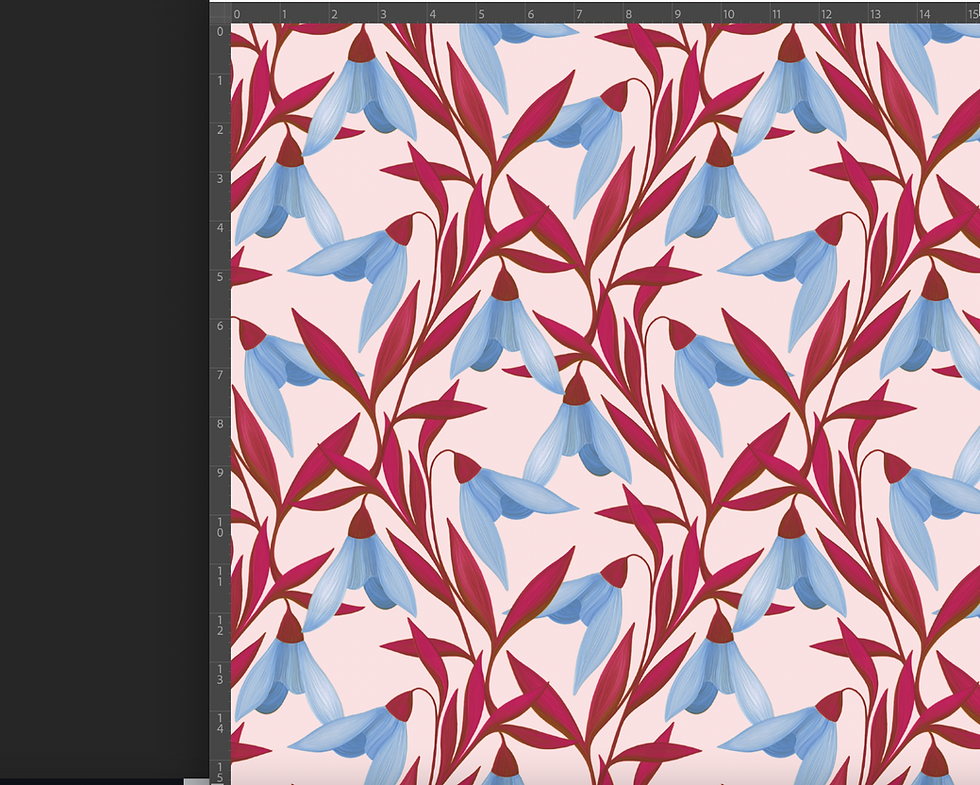This screenshot has width=980, height=785.
Task: Click the 3 mark on the horizontal ruler
Action: pos(383,14)
